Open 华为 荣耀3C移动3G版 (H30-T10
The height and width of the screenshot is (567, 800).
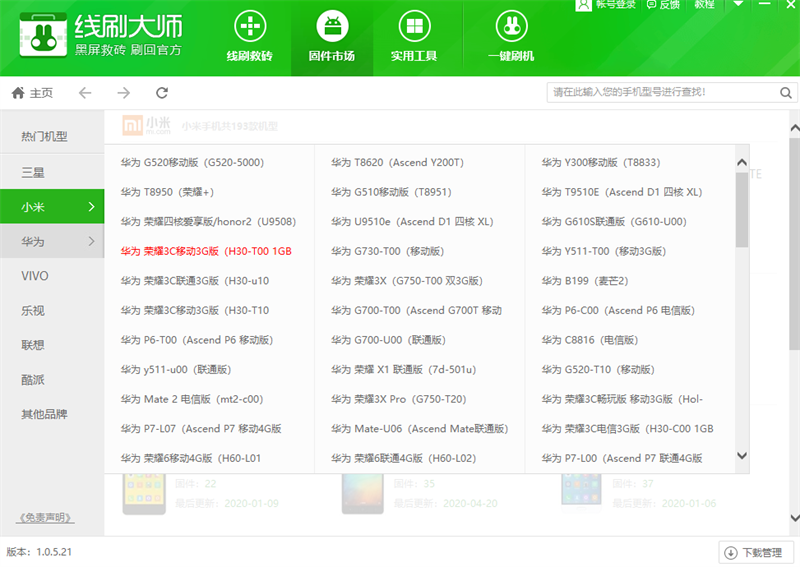(x=195, y=311)
